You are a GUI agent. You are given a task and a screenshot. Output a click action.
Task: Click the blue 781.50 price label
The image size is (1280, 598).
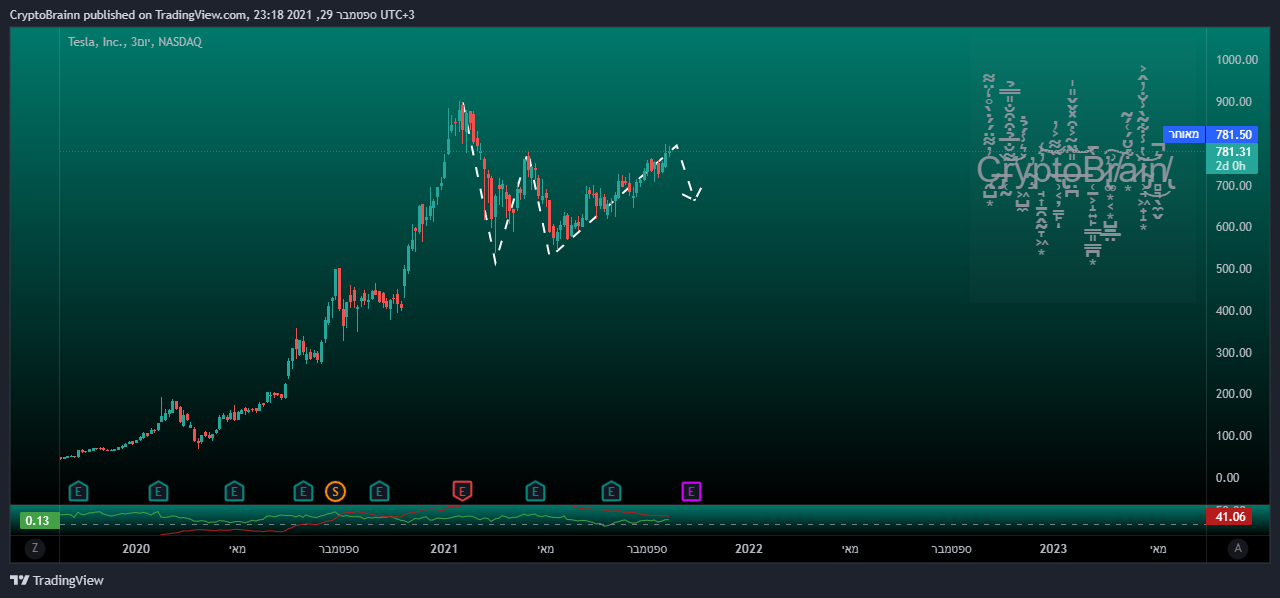point(1233,134)
